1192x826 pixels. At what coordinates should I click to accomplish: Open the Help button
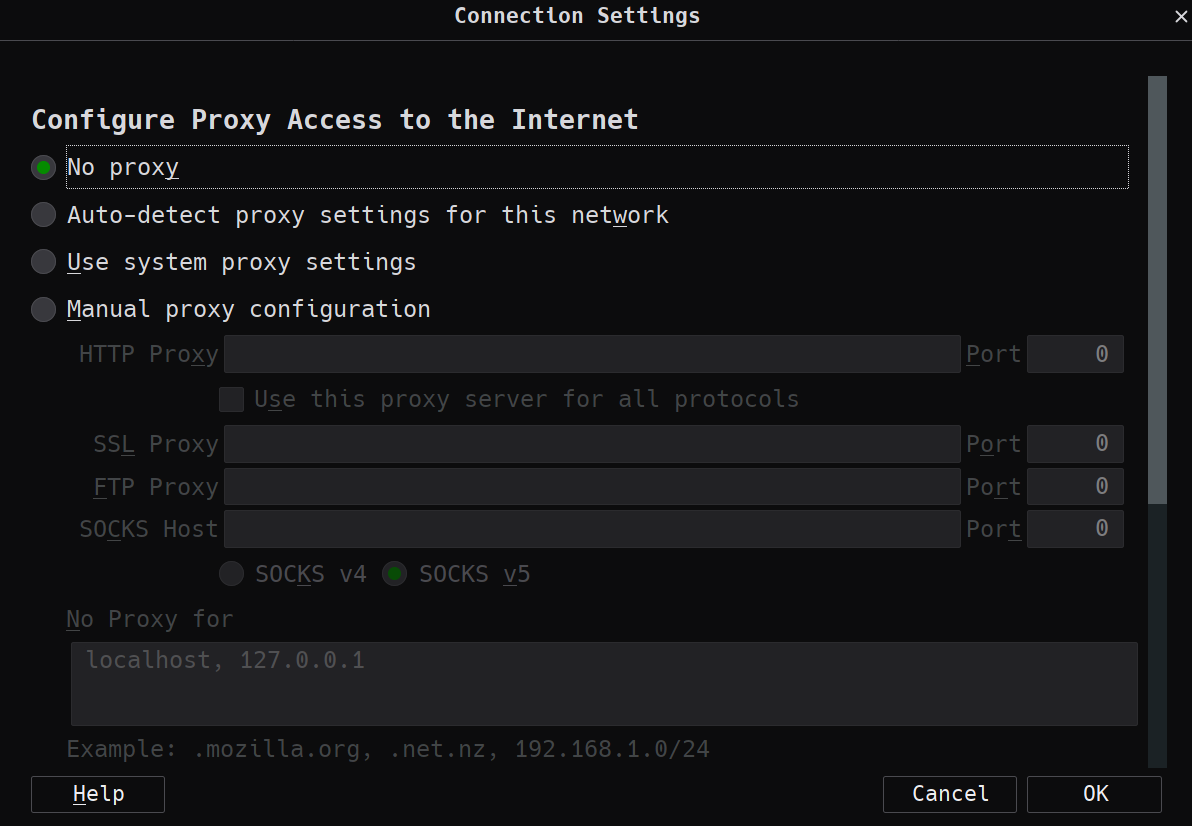(98, 794)
